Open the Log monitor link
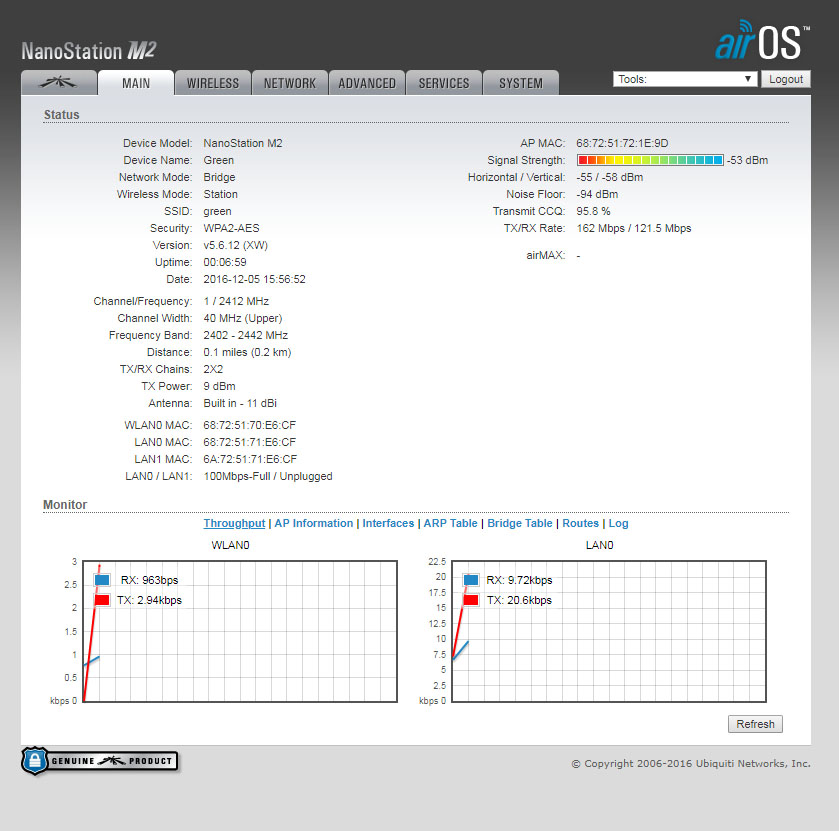839x831 pixels. pos(619,523)
